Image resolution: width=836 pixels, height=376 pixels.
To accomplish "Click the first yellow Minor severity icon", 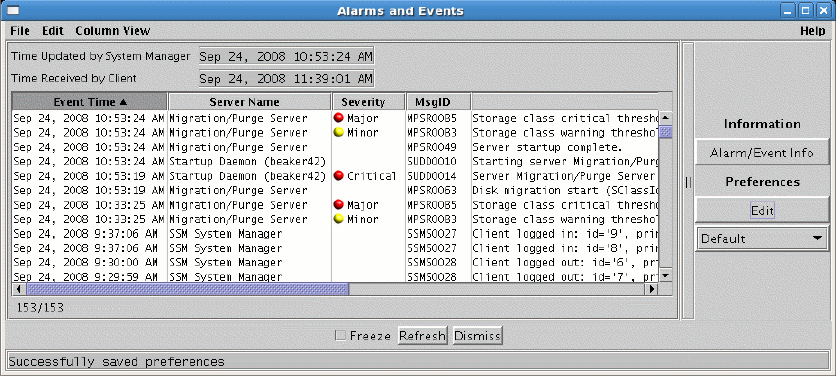I will click(339, 132).
